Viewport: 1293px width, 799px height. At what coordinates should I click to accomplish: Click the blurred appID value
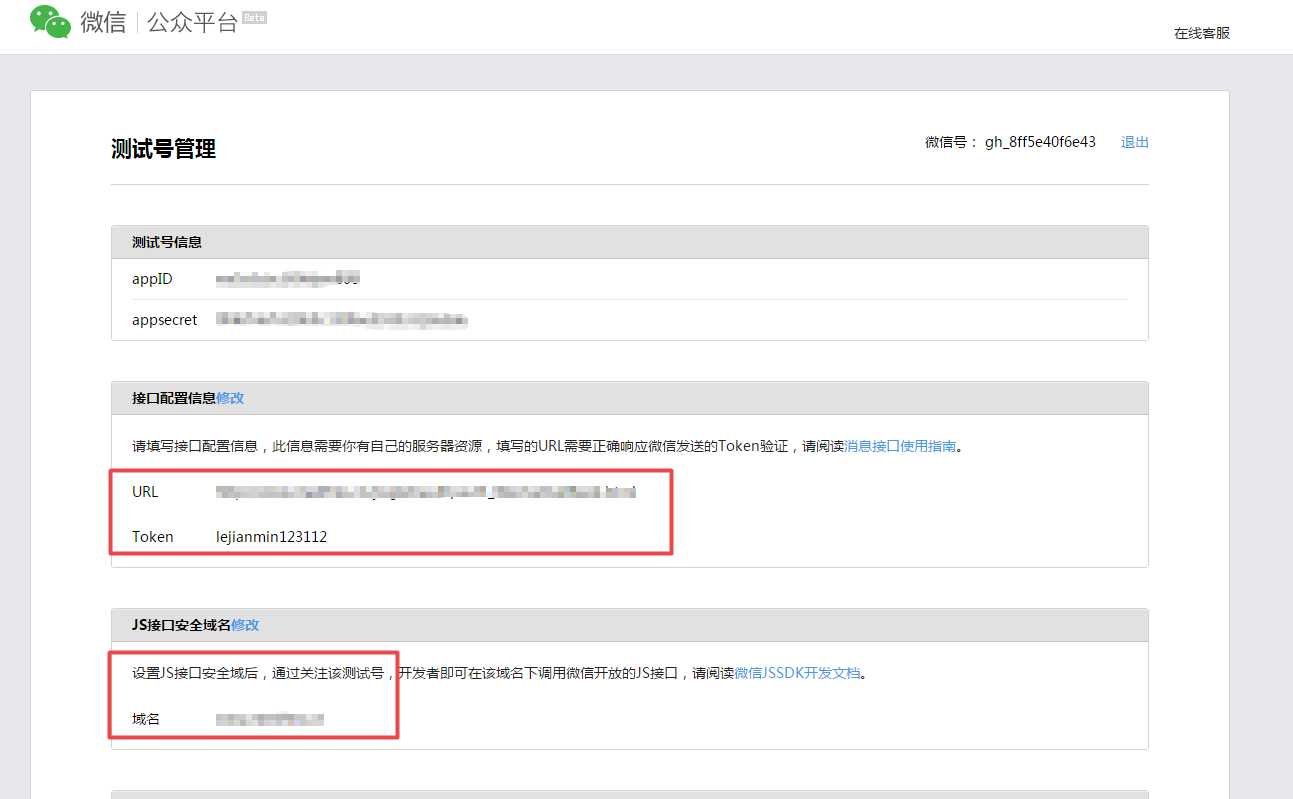(x=288, y=279)
